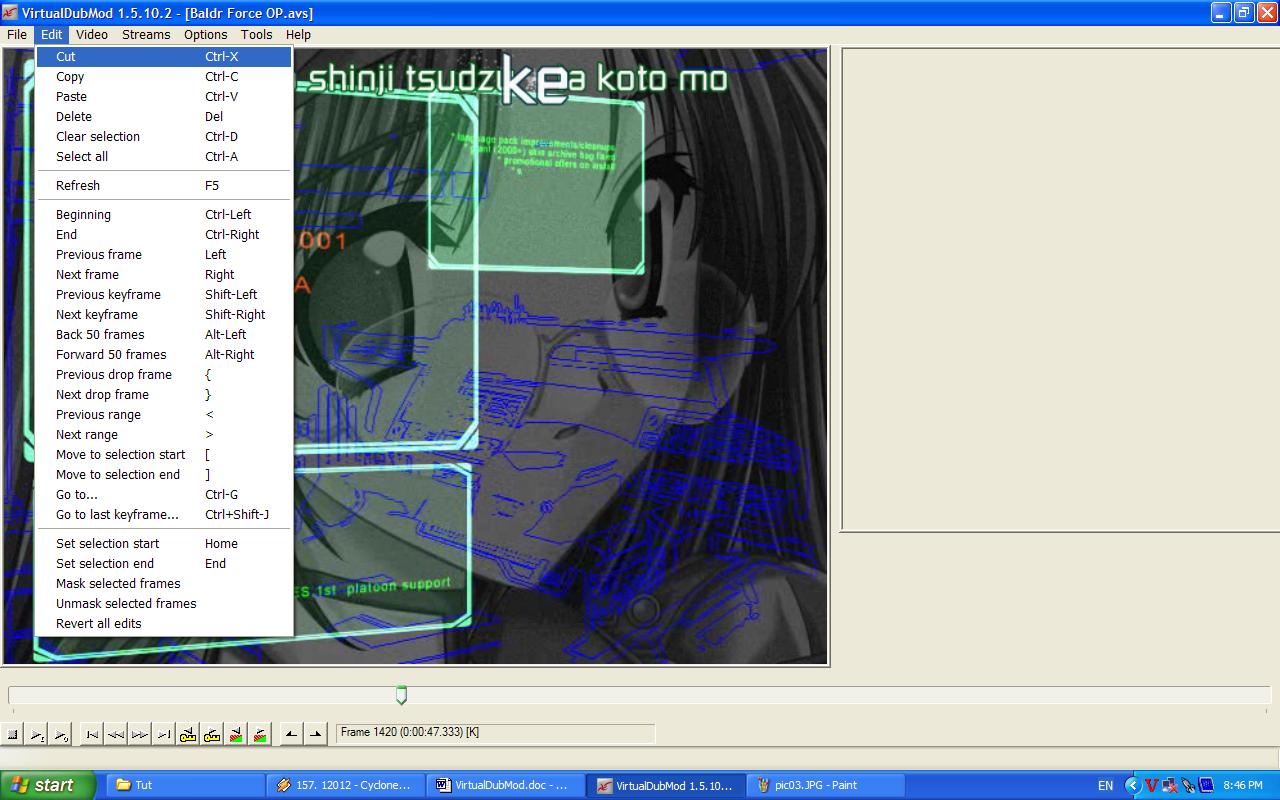1280x800 pixels.
Task: Open the Video menu
Action: [x=92, y=34]
